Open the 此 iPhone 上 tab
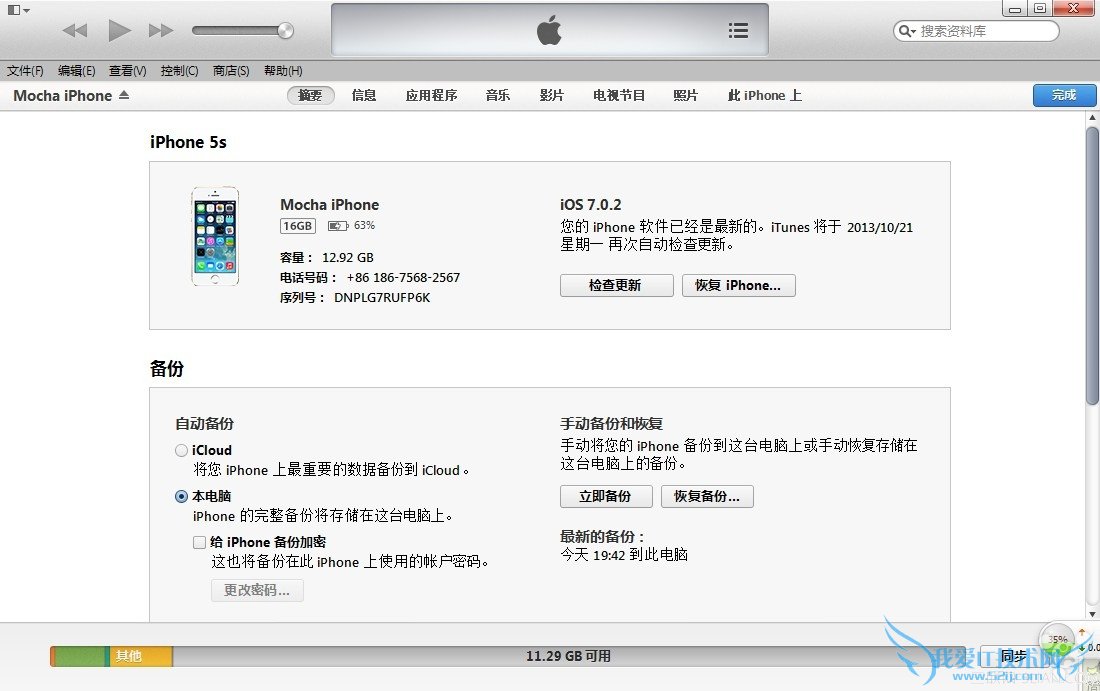 (765, 95)
